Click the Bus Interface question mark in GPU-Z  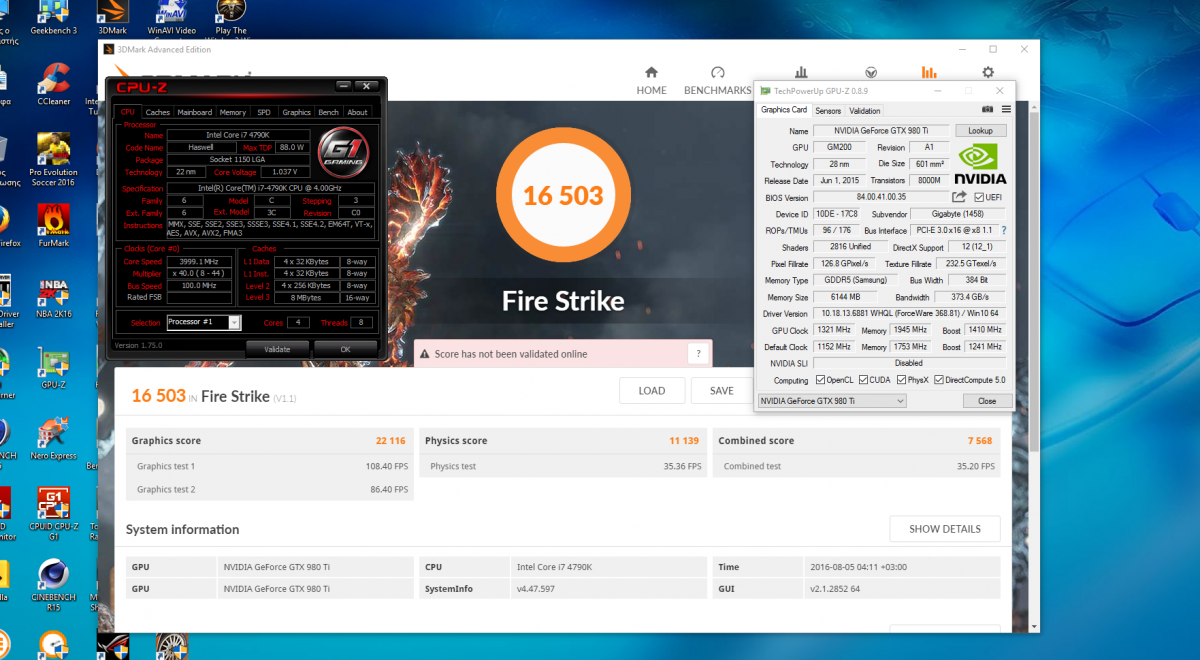coord(1003,230)
